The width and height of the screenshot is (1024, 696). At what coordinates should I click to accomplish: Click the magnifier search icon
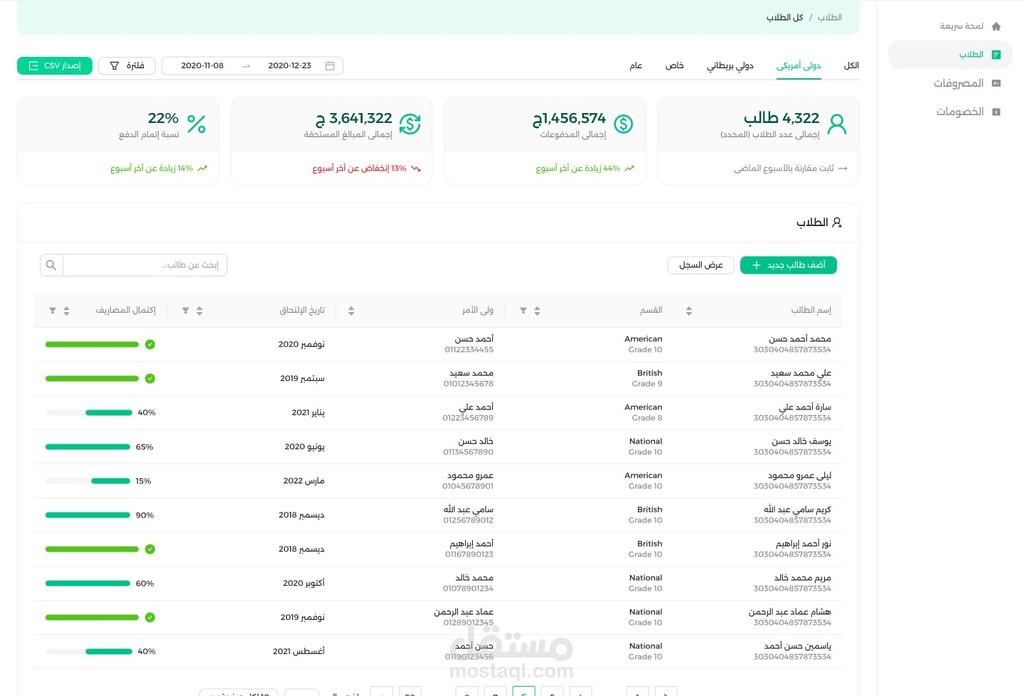[51, 265]
